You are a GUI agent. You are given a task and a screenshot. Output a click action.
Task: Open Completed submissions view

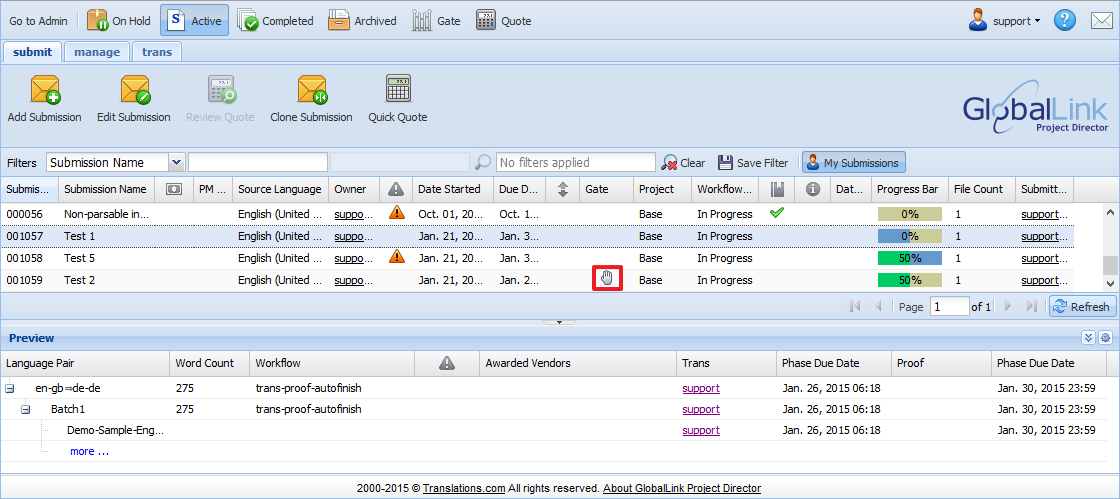[275, 21]
